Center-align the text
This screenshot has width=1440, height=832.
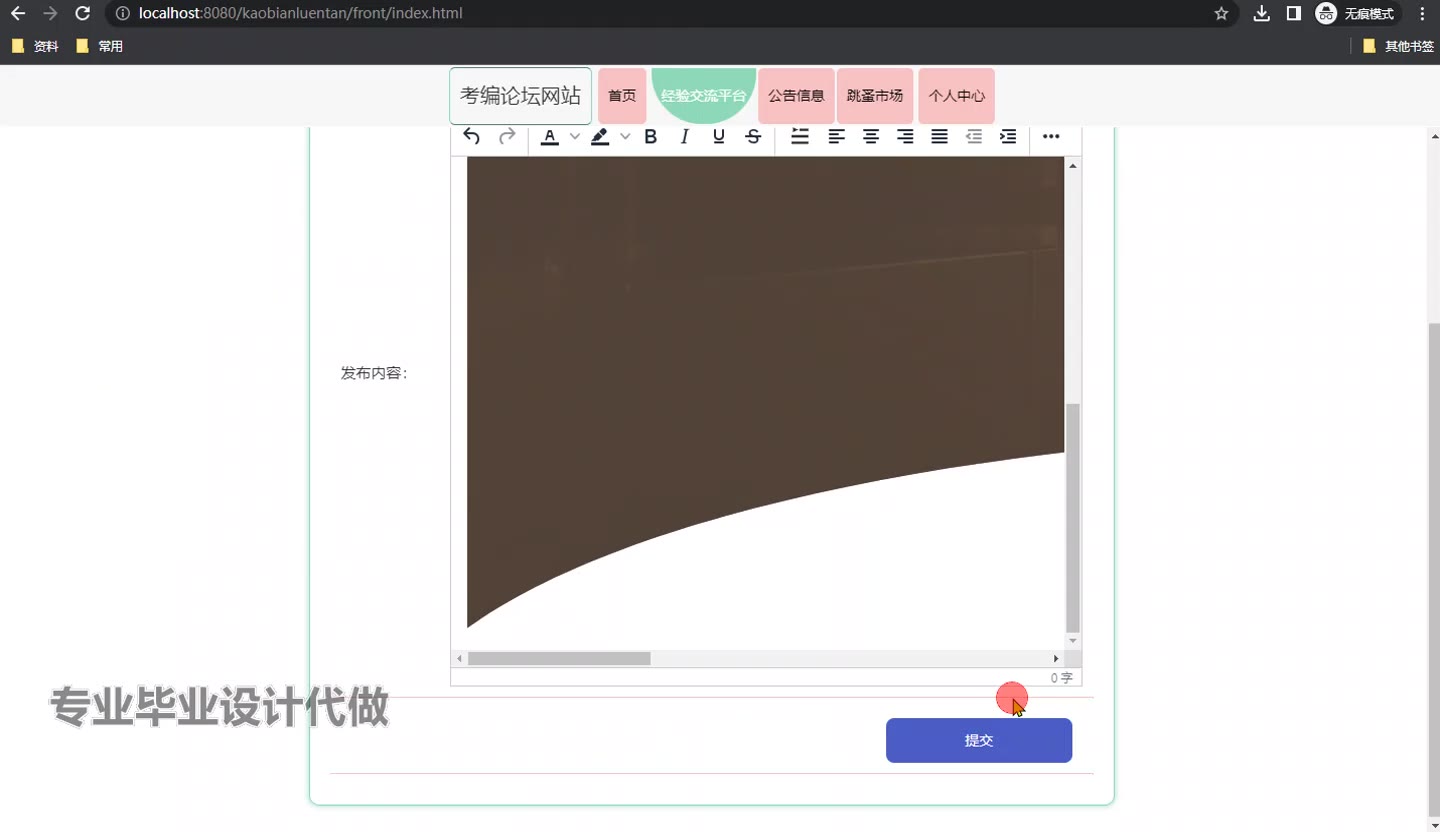tap(871, 137)
